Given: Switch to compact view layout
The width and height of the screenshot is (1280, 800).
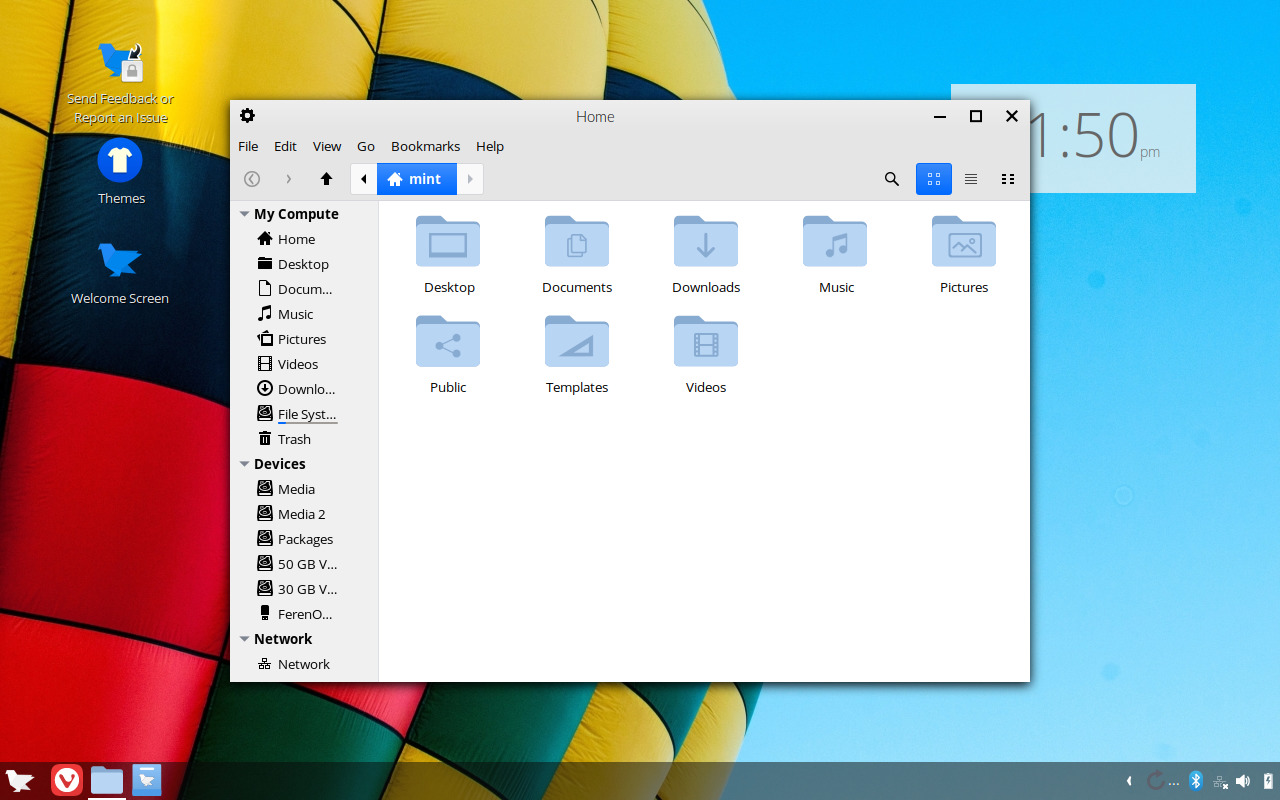Looking at the screenshot, I should 1008,179.
